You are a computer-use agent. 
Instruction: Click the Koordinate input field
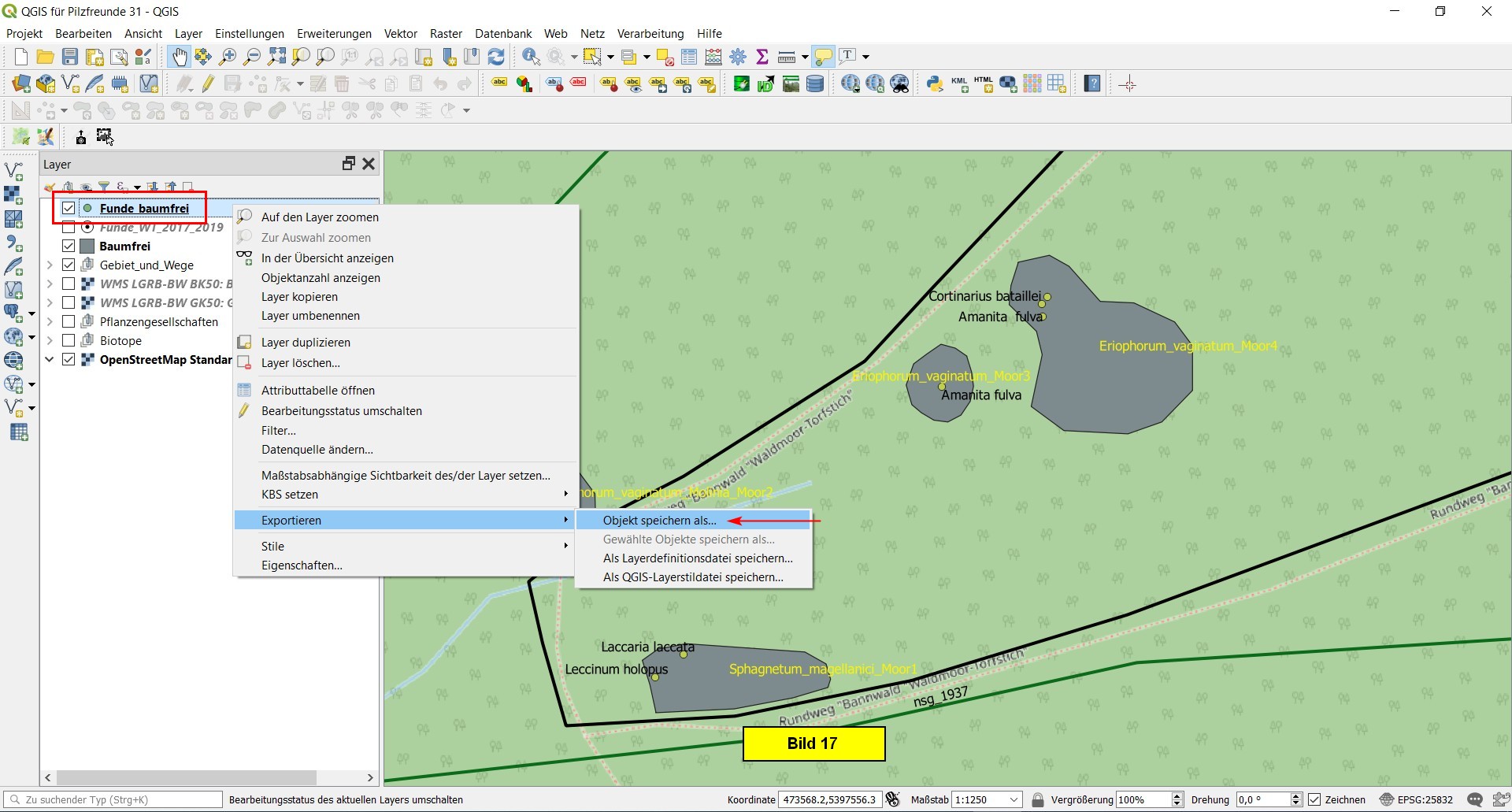(x=828, y=799)
